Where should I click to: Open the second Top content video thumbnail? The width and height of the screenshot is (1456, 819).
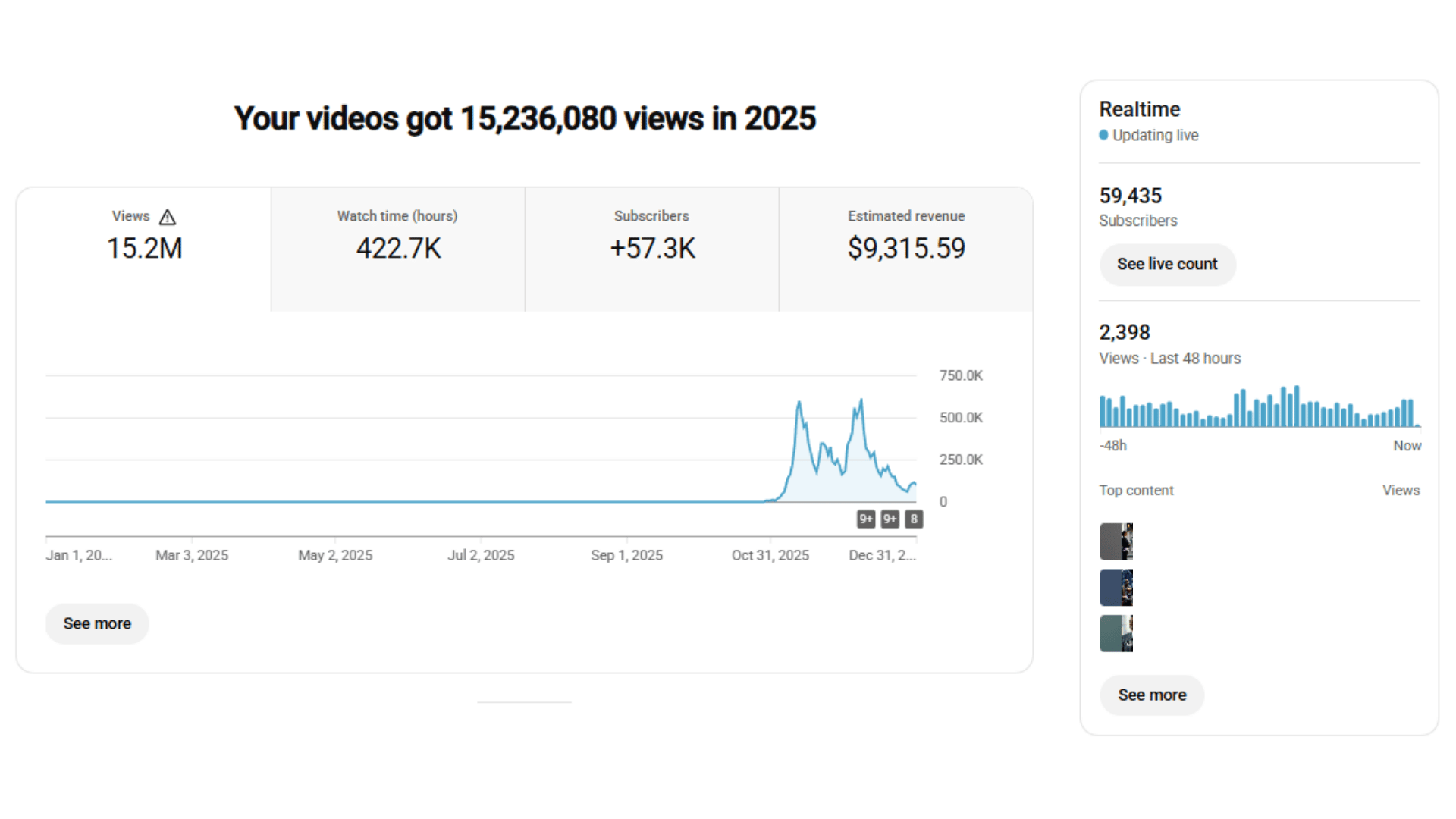tap(1116, 588)
